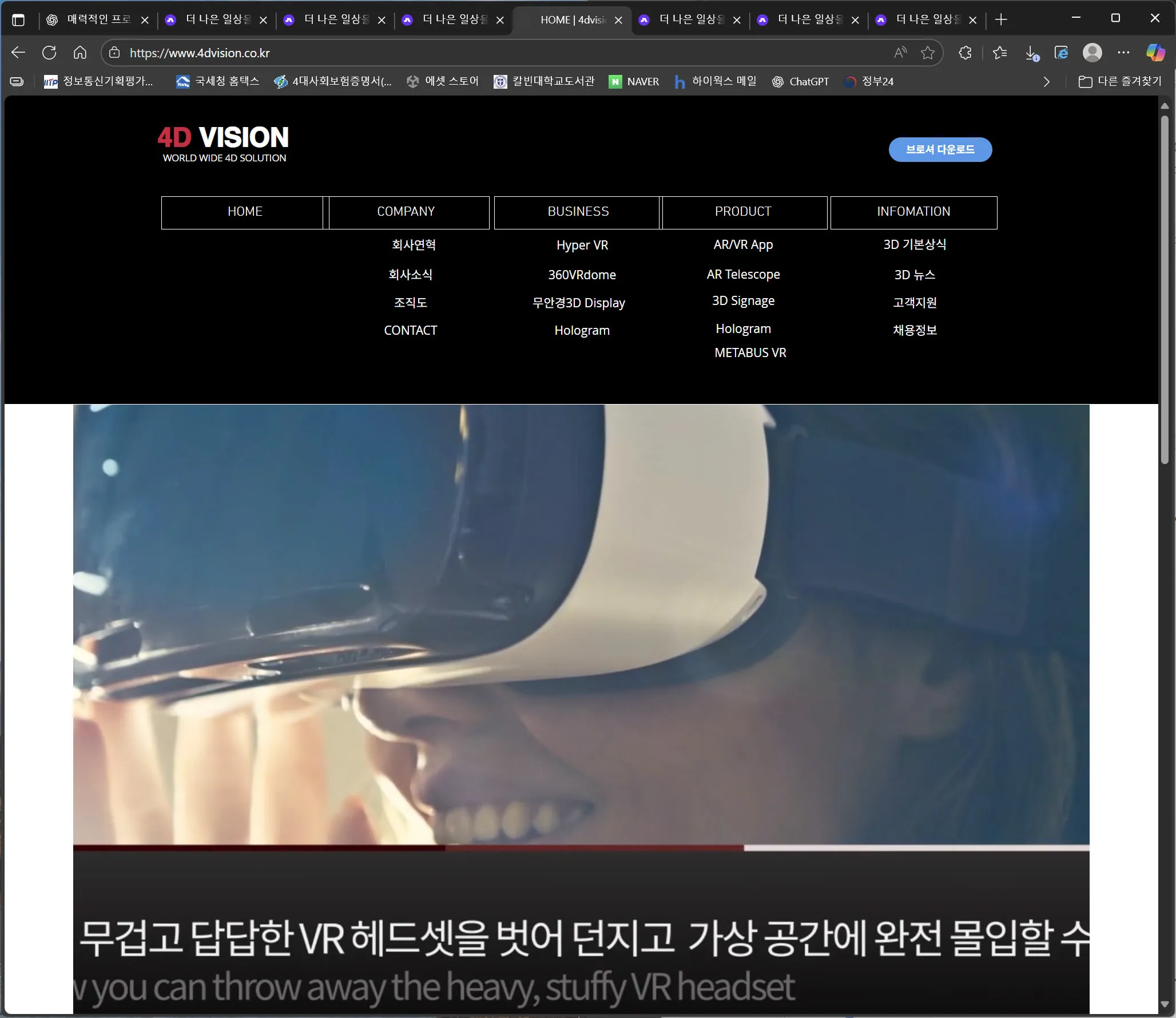Screen dimensions: 1176x1018
Task: Open the browser Extensions panel
Action: tap(966, 53)
